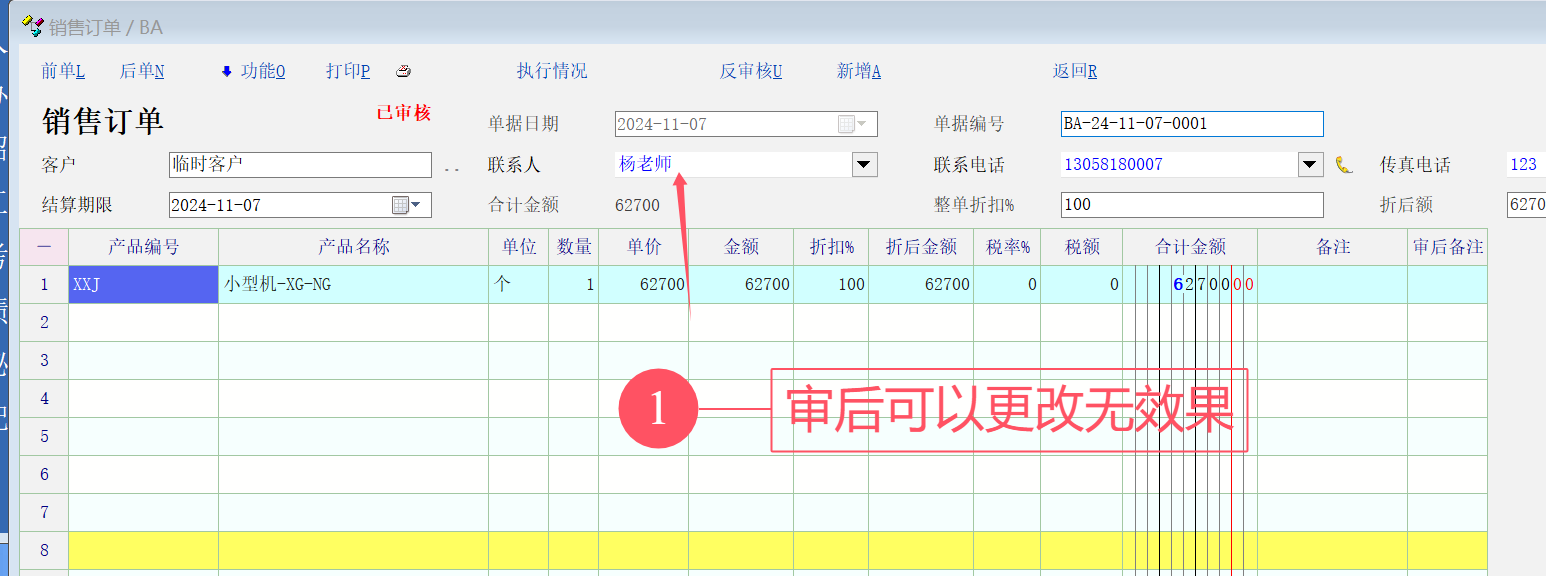Click the two-dot customer lookup button

click(451, 167)
